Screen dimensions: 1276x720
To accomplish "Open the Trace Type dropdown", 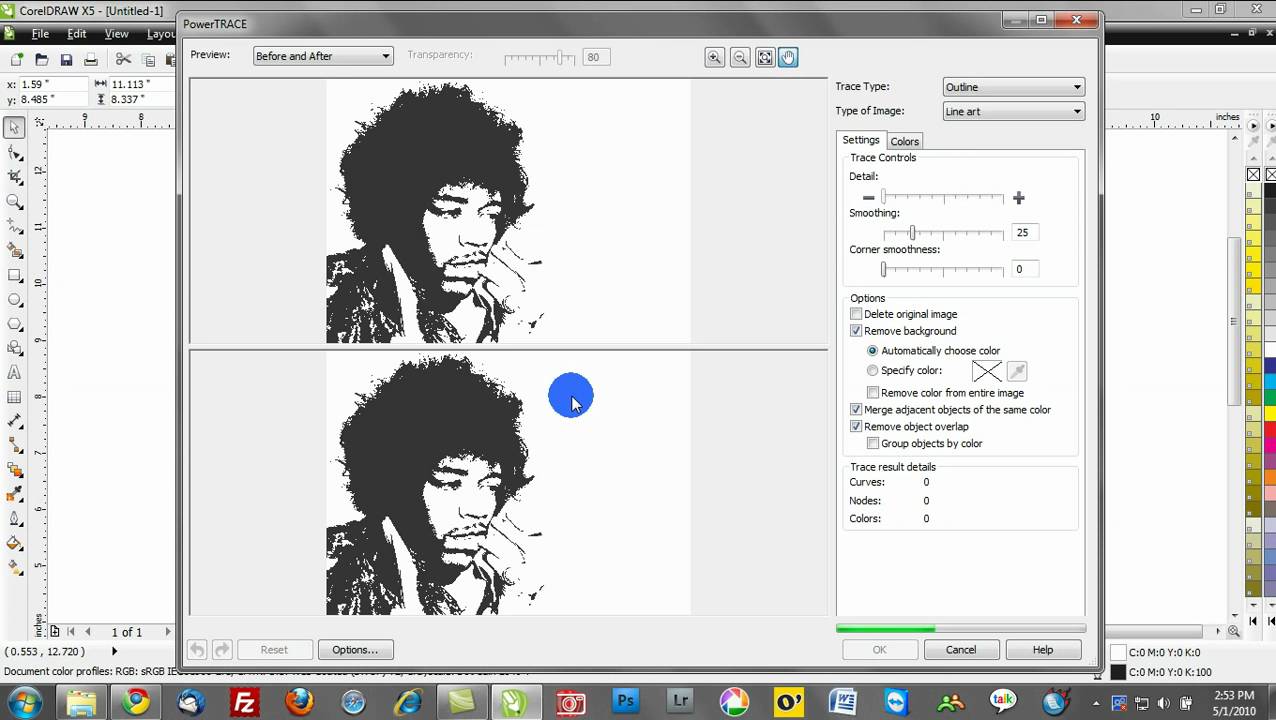I will (x=1013, y=87).
